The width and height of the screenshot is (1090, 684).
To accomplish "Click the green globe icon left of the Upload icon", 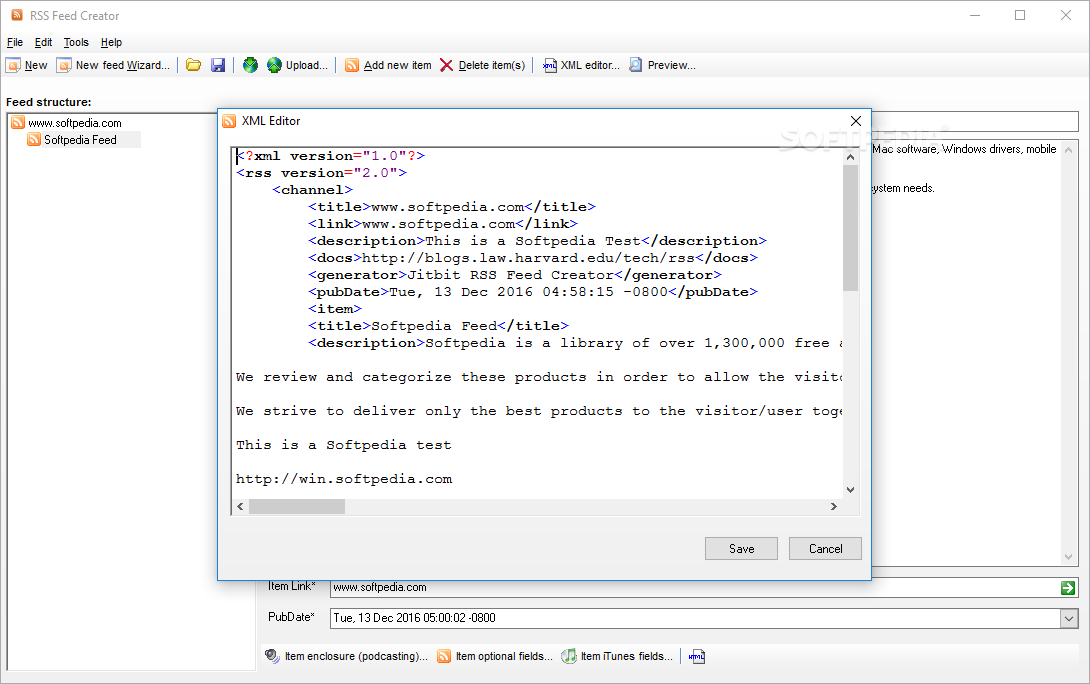I will tap(250, 65).
